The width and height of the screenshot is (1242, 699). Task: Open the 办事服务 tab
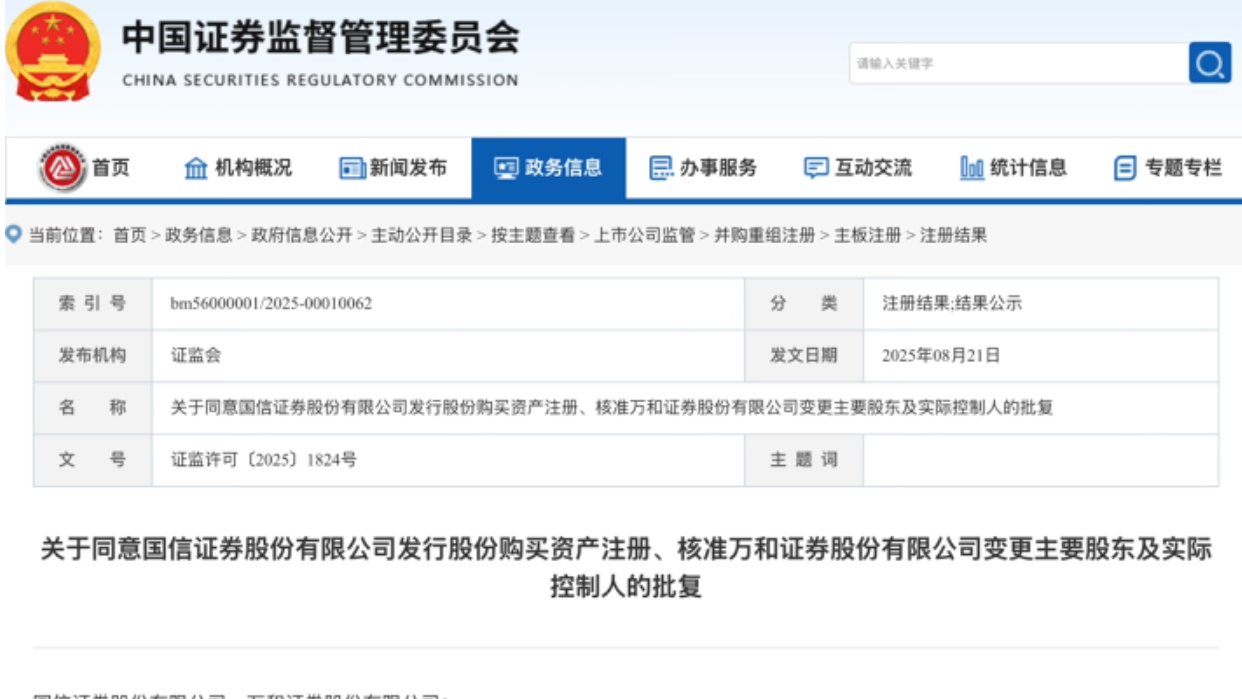pos(703,169)
